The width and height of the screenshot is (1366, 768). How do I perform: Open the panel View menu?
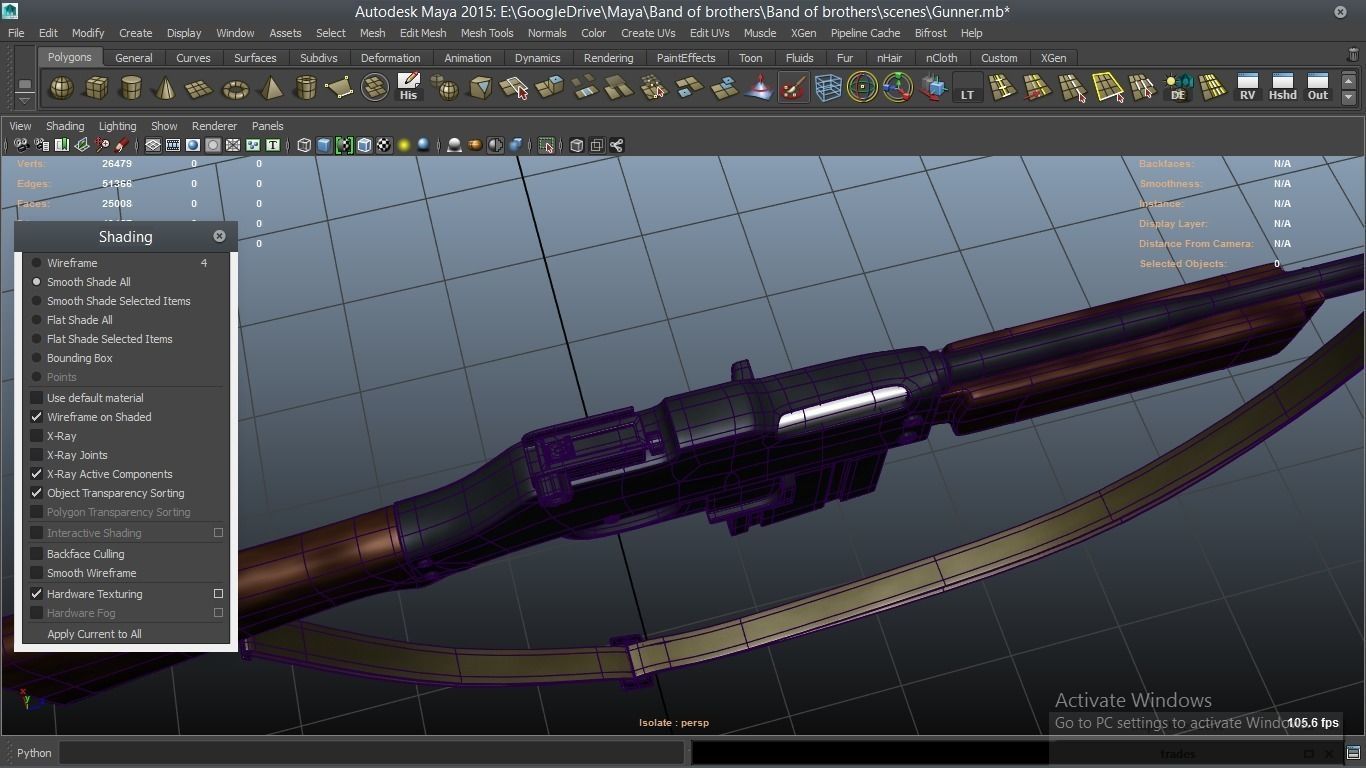(20, 126)
